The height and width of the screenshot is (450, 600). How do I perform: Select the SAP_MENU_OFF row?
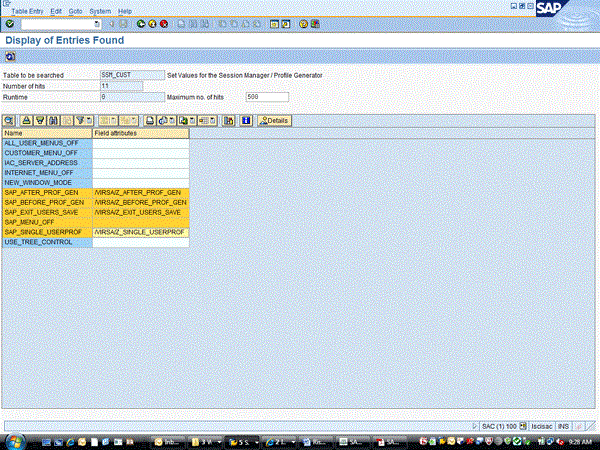[46, 222]
